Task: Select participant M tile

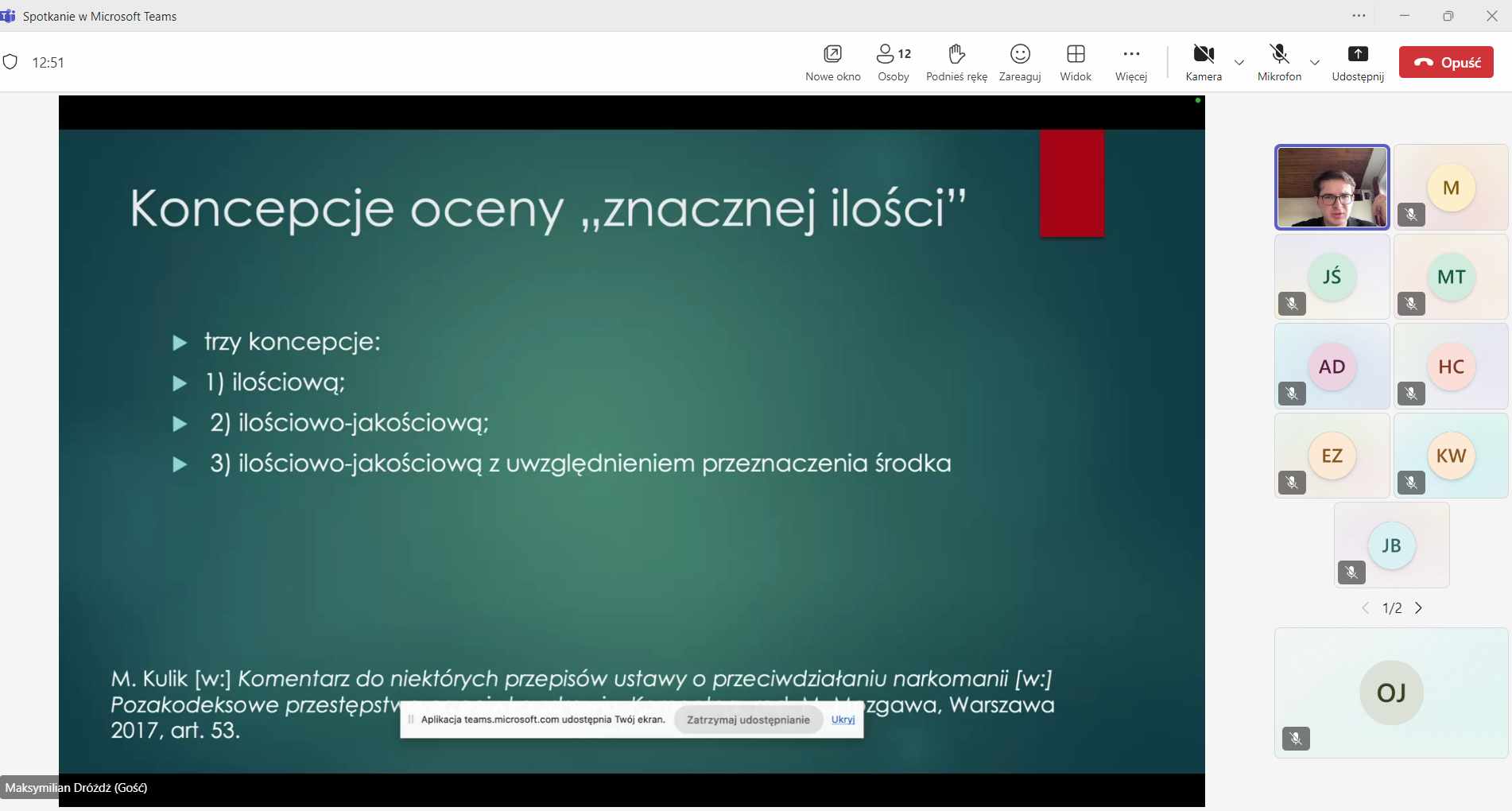Action: coord(1451,188)
